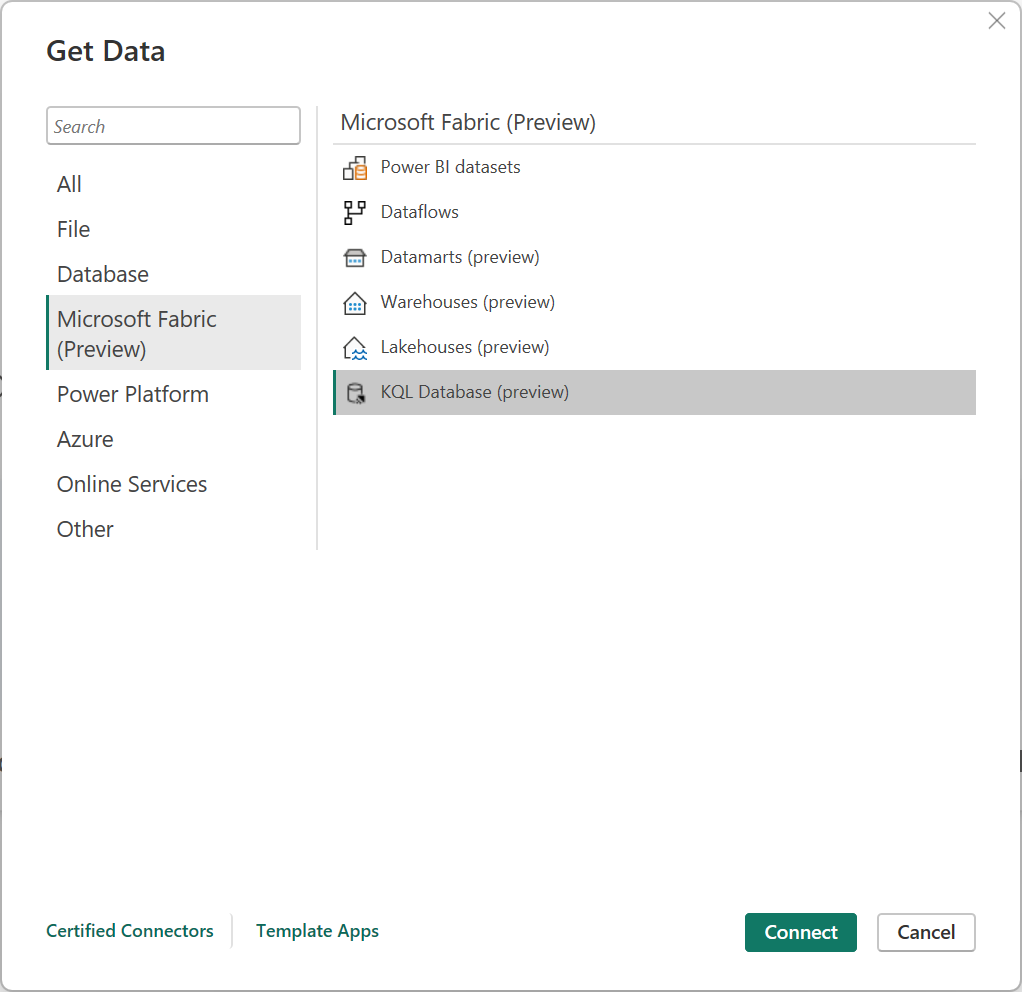Click the Cancel button

tap(925, 932)
